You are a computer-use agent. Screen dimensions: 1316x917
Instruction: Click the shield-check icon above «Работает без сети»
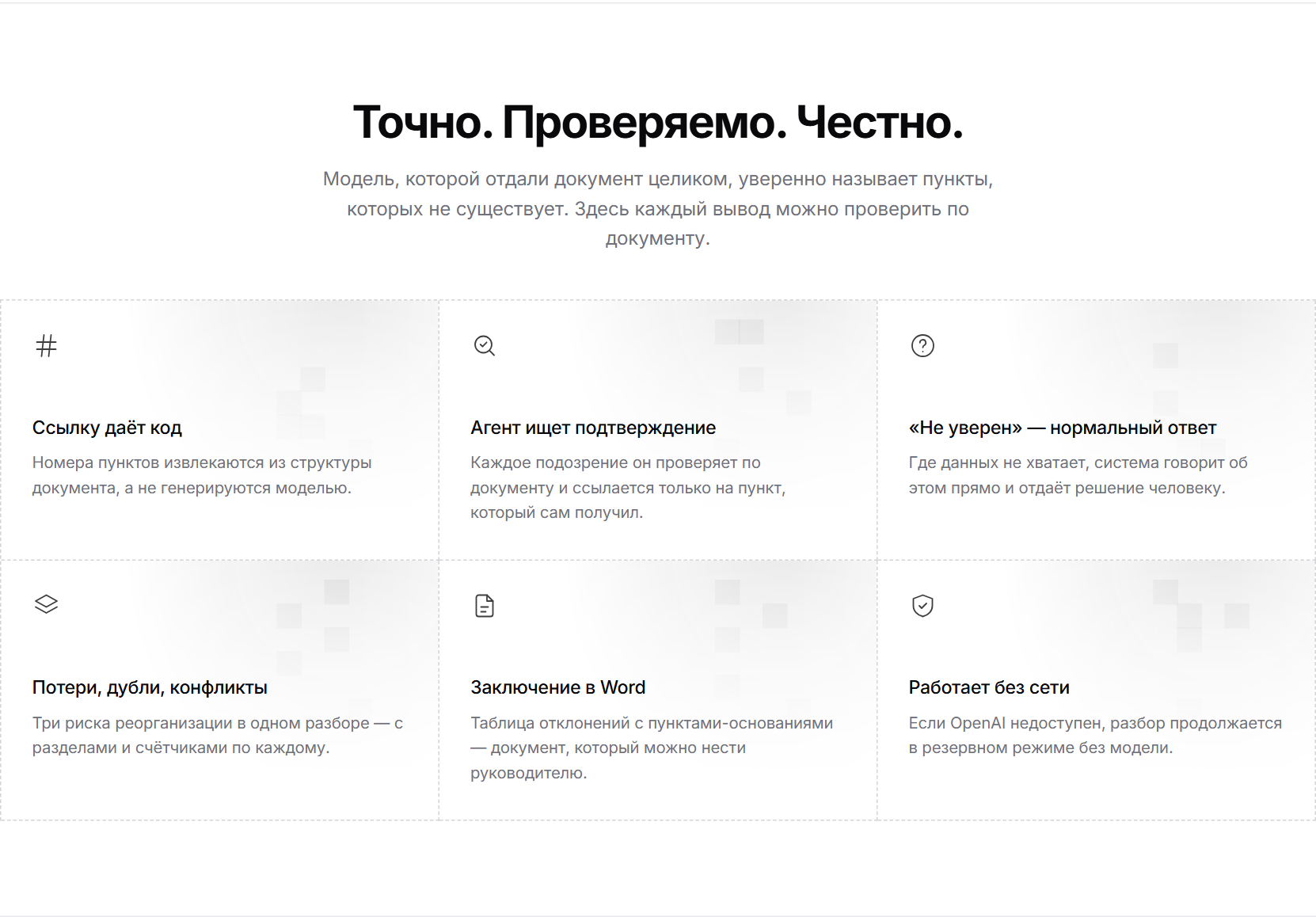coord(922,606)
